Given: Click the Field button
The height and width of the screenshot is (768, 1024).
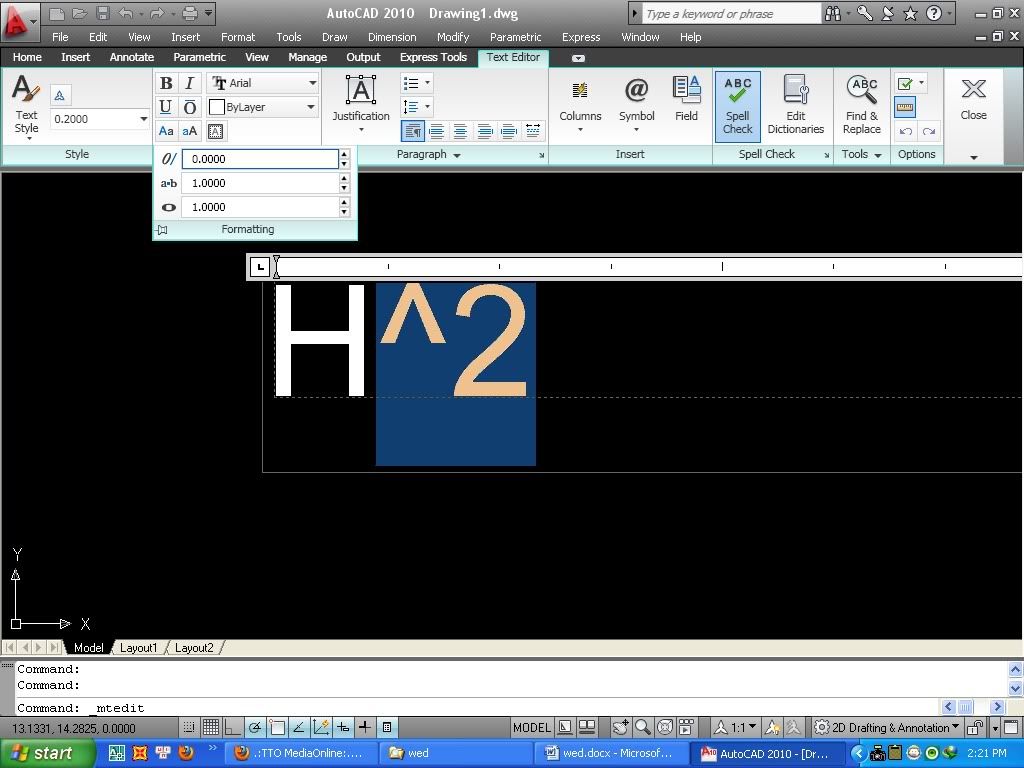Looking at the screenshot, I should click(686, 99).
